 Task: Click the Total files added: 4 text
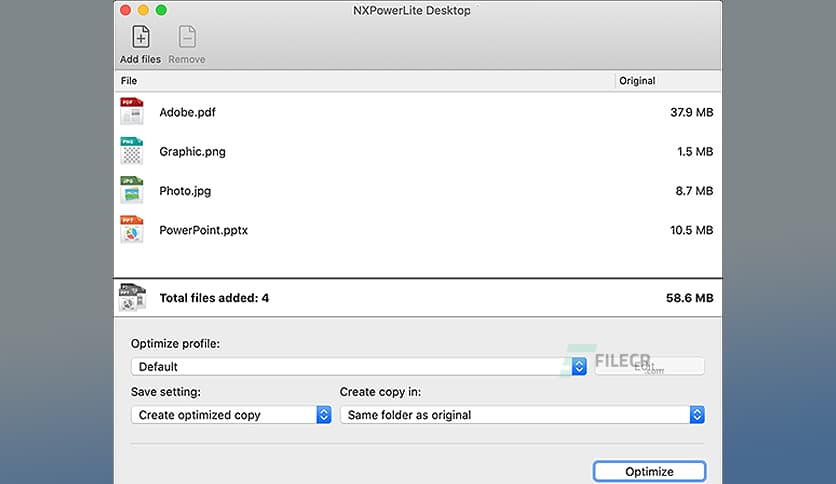pyautogui.click(x=214, y=298)
